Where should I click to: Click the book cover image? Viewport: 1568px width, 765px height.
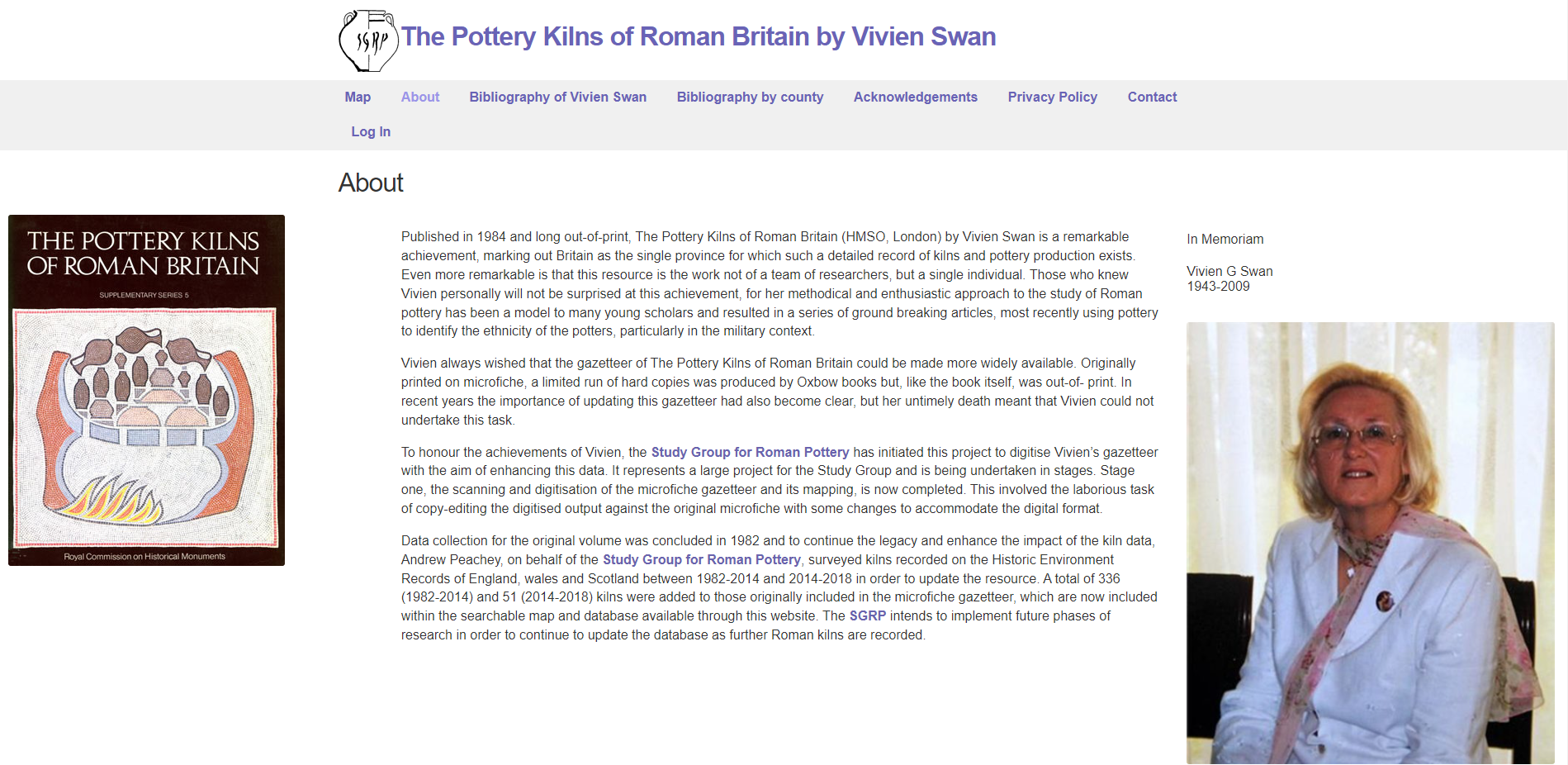pyautogui.click(x=146, y=390)
